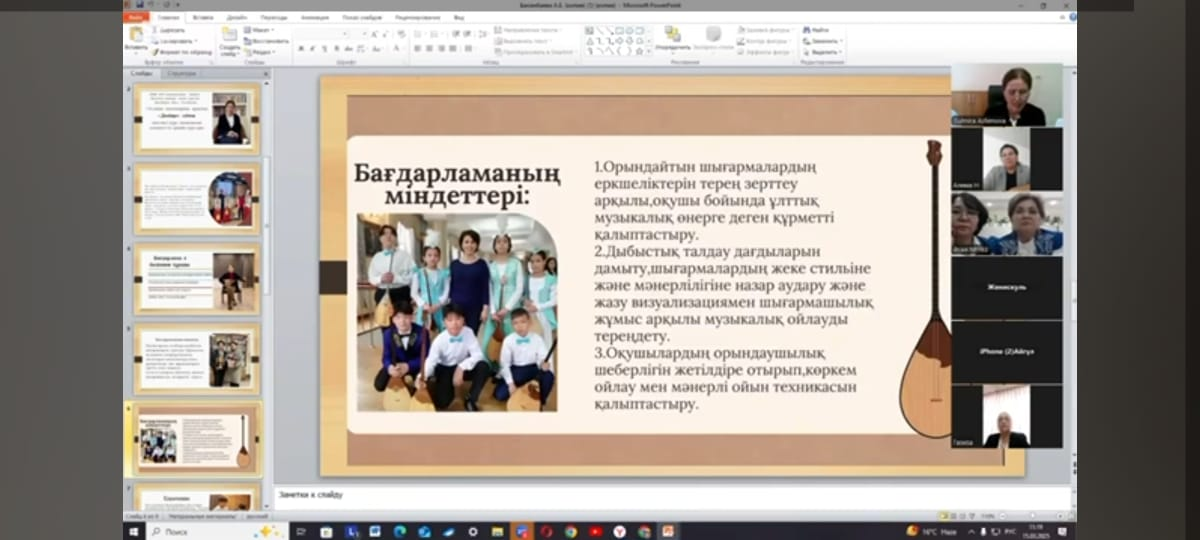This screenshot has width=1200, height=540.
Task: Click the Cut (Вырезать) scissors icon
Action: [x=156, y=30]
